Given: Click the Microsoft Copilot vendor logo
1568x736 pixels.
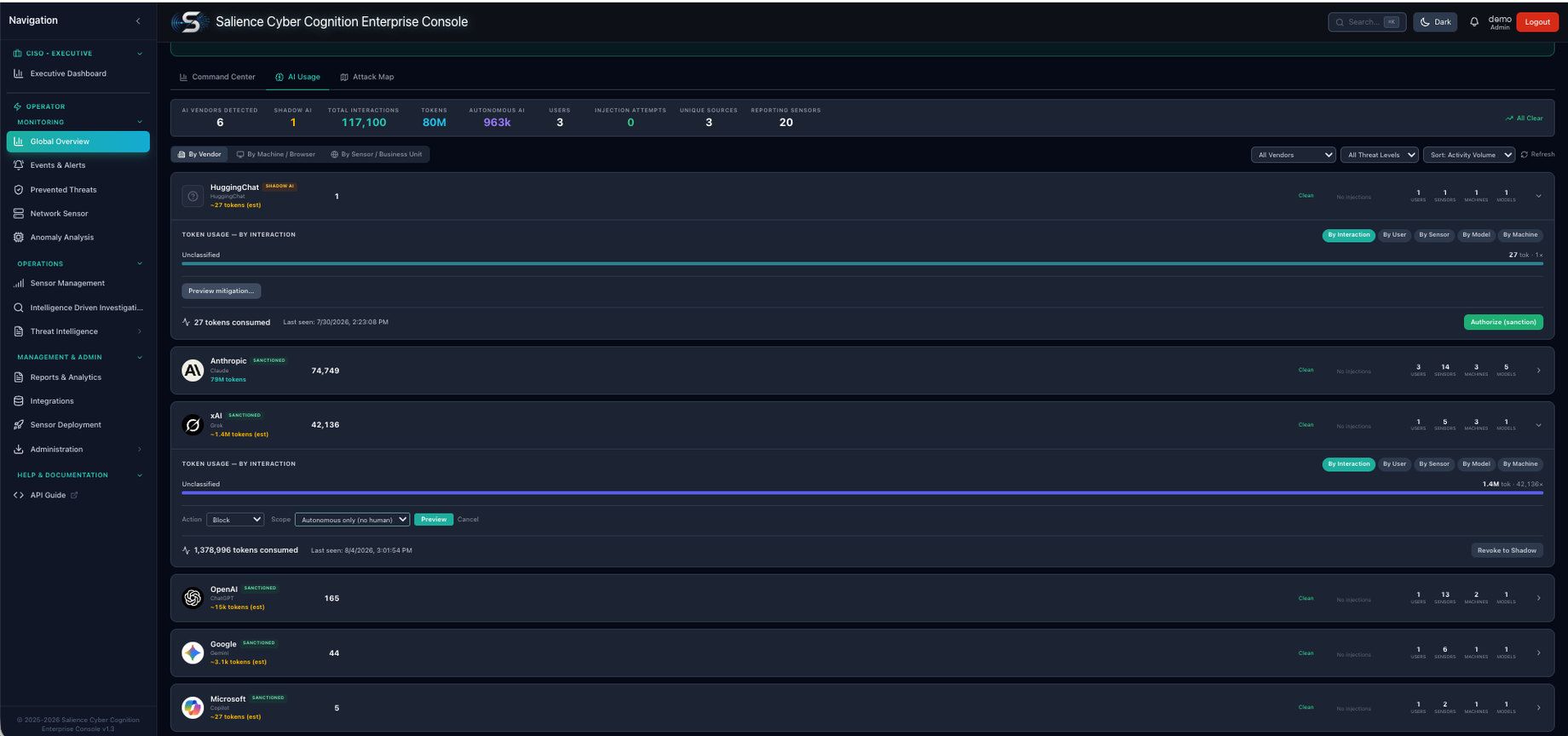Looking at the screenshot, I should click(x=193, y=708).
